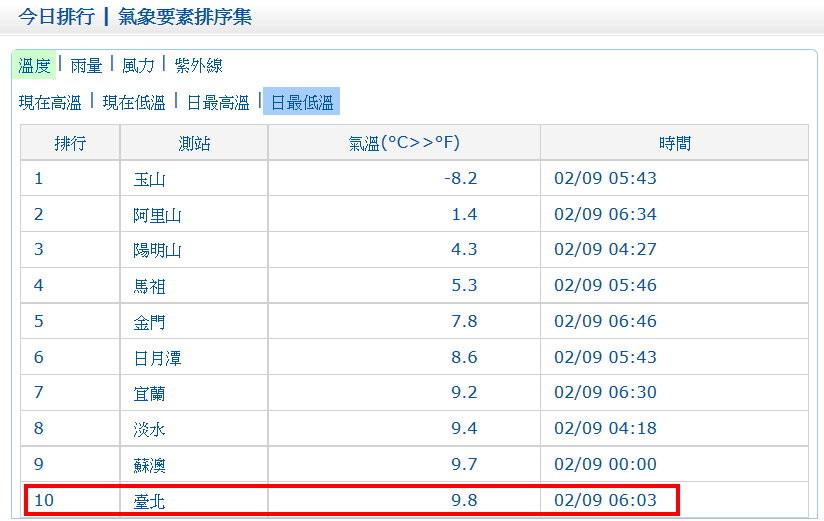
Task: Click the 今日排行 page heading
Action: coord(56,17)
